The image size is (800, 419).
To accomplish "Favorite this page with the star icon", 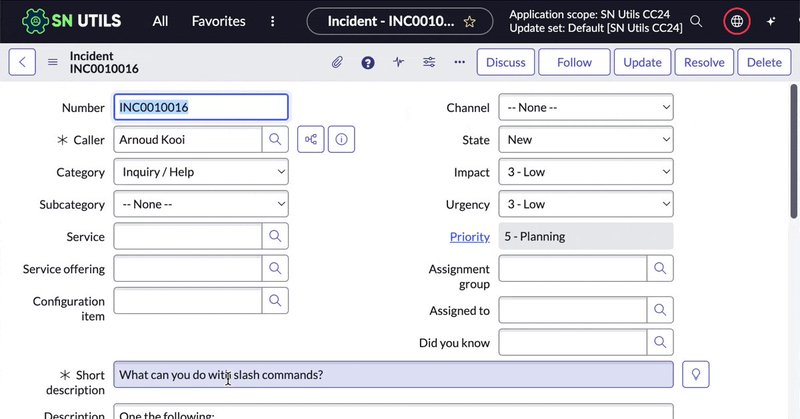I will coord(469,21).
